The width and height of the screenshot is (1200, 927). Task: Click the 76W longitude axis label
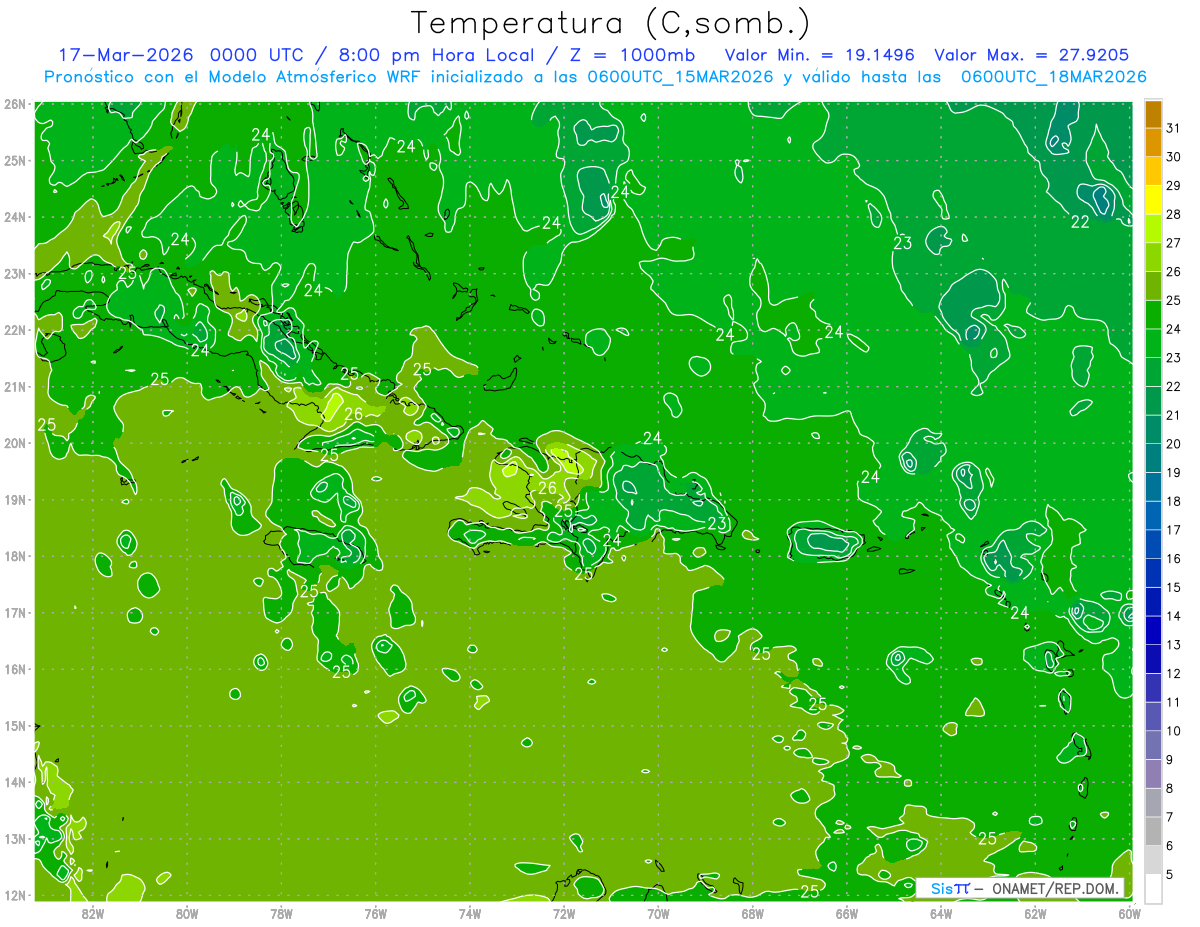click(375, 913)
